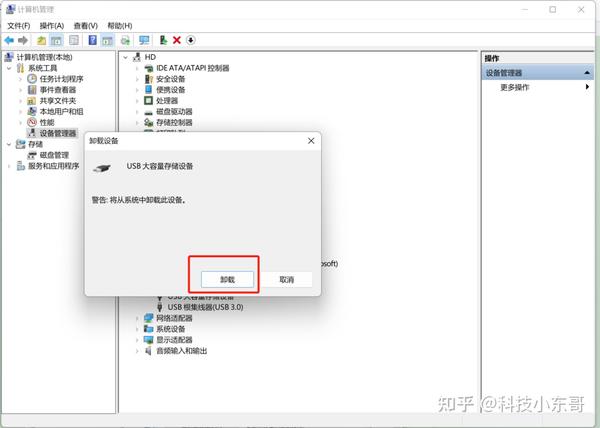Expand the IDE ATA/ATAPI 控制器 node

click(137, 68)
